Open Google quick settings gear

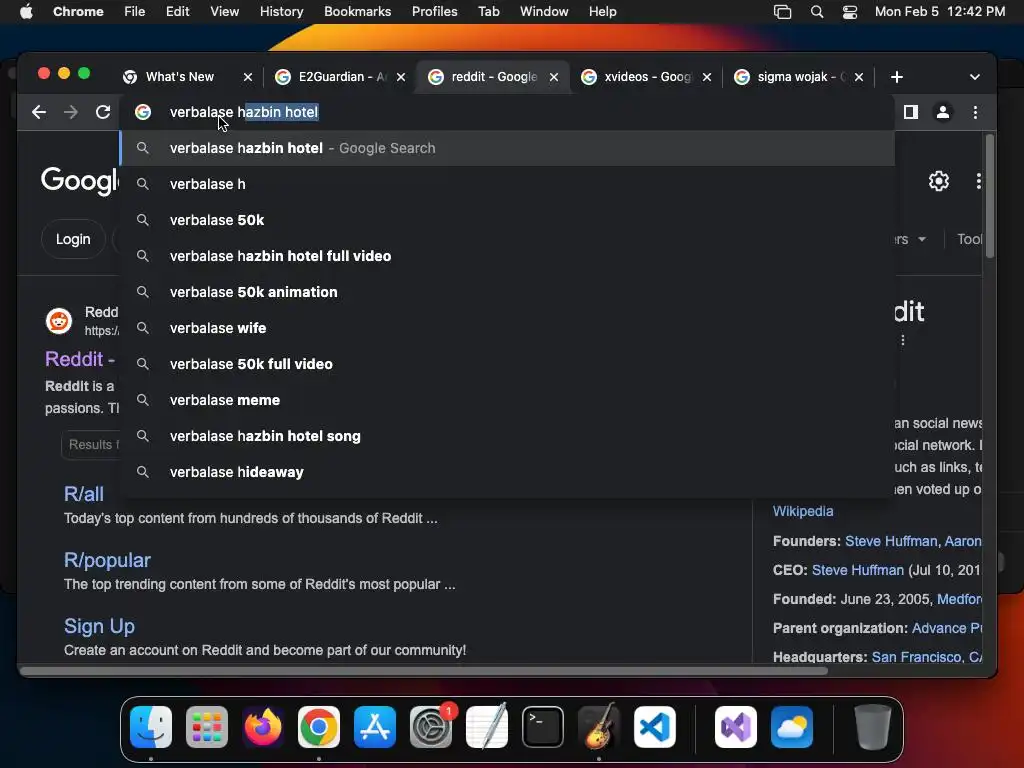(x=938, y=181)
